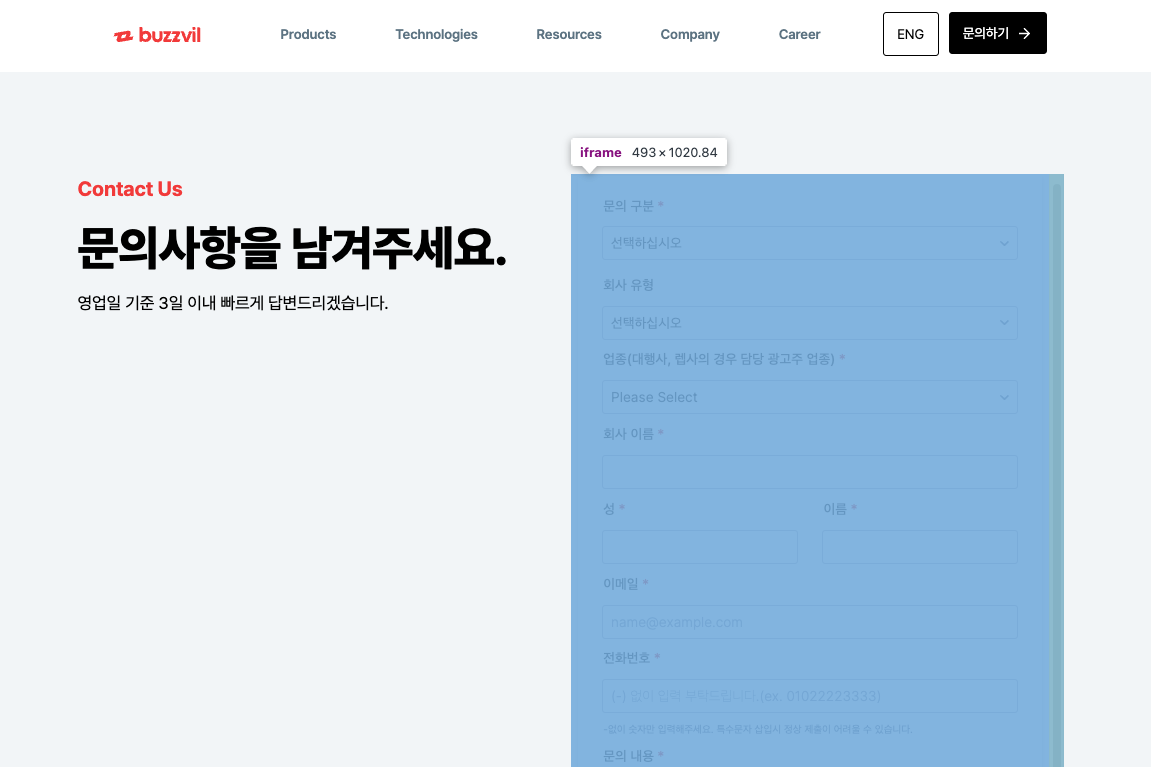Viewport: 1151px width, 767px height.
Task: Open the 문의 구분 dropdown
Action: 810,243
